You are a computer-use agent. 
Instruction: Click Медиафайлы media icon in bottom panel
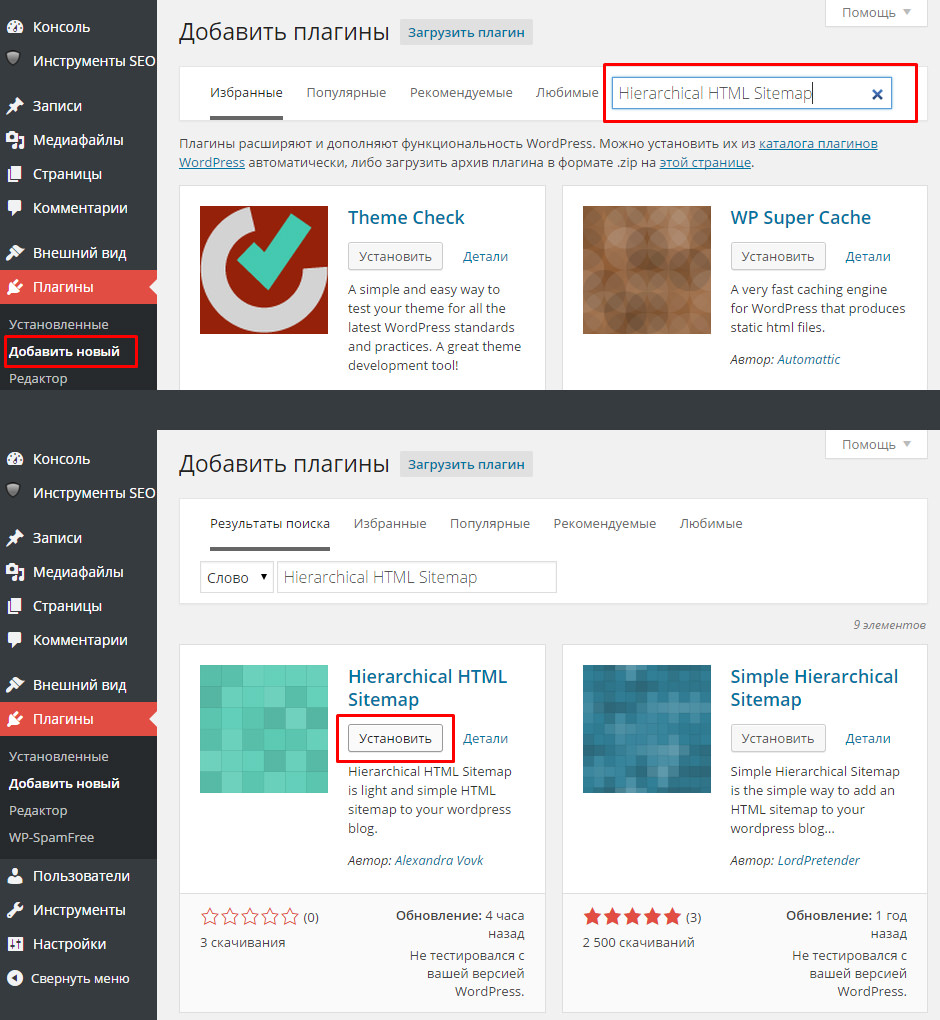15,572
